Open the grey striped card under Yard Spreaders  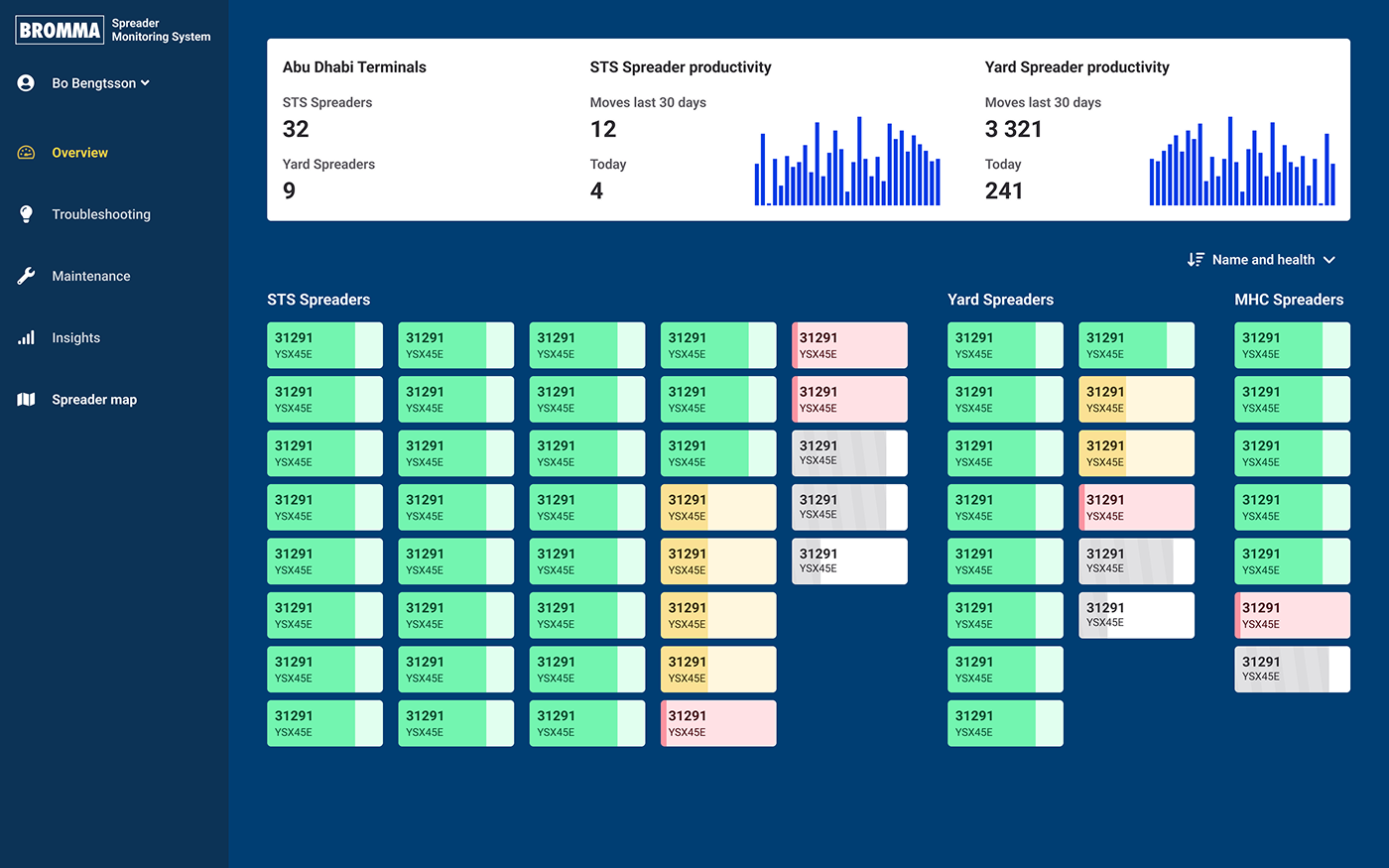1136,561
